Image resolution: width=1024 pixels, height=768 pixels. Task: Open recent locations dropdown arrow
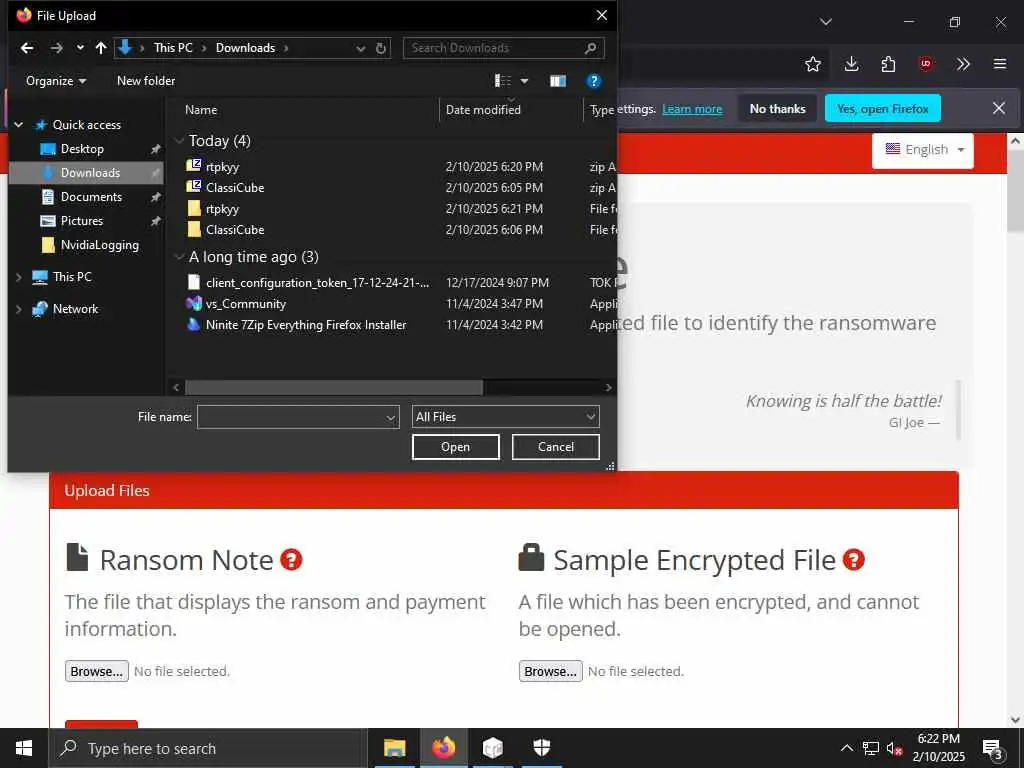[80, 48]
